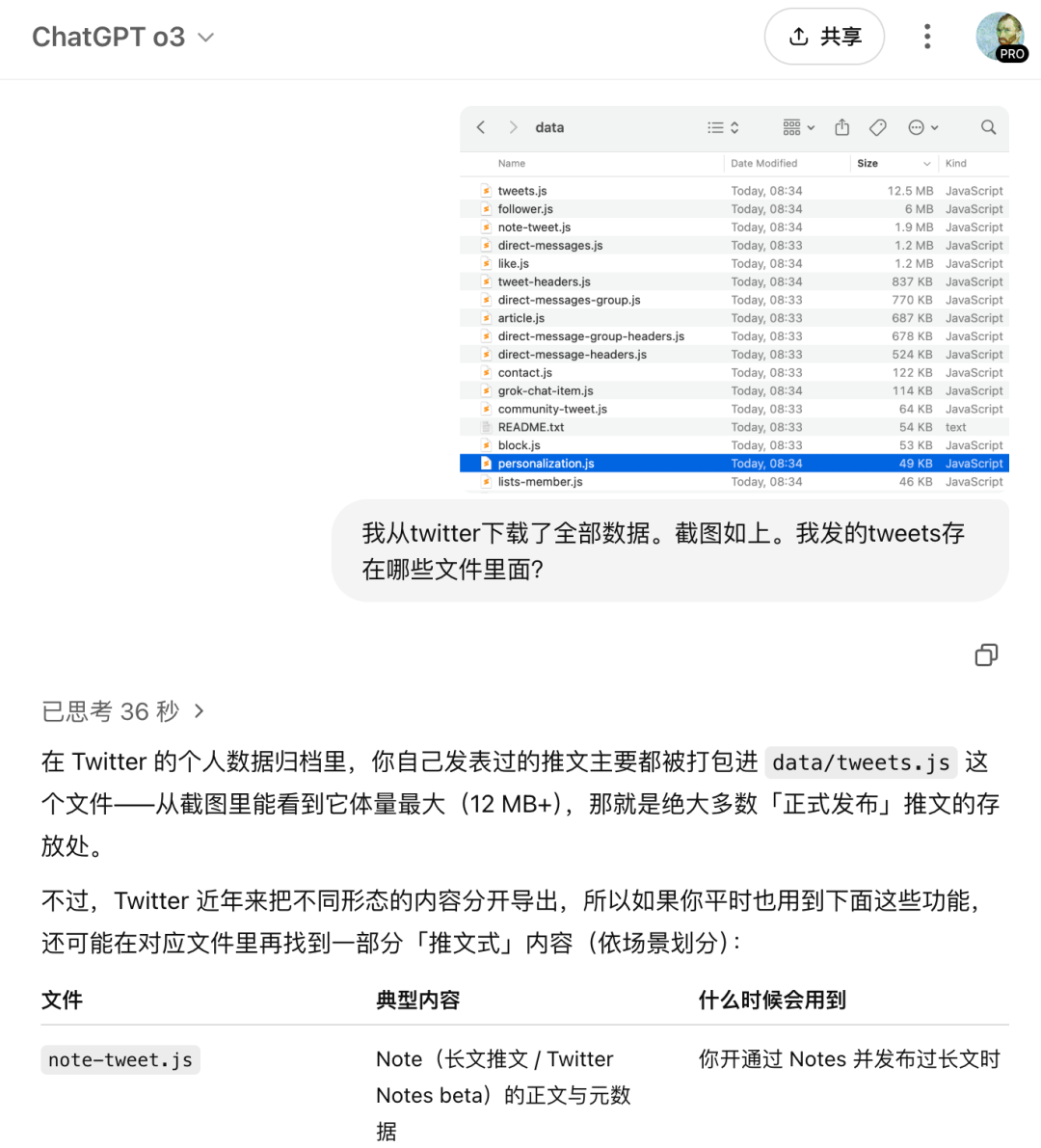Click the Finder share icon in the screenshot
The image size is (1041, 1148).
coord(841,127)
